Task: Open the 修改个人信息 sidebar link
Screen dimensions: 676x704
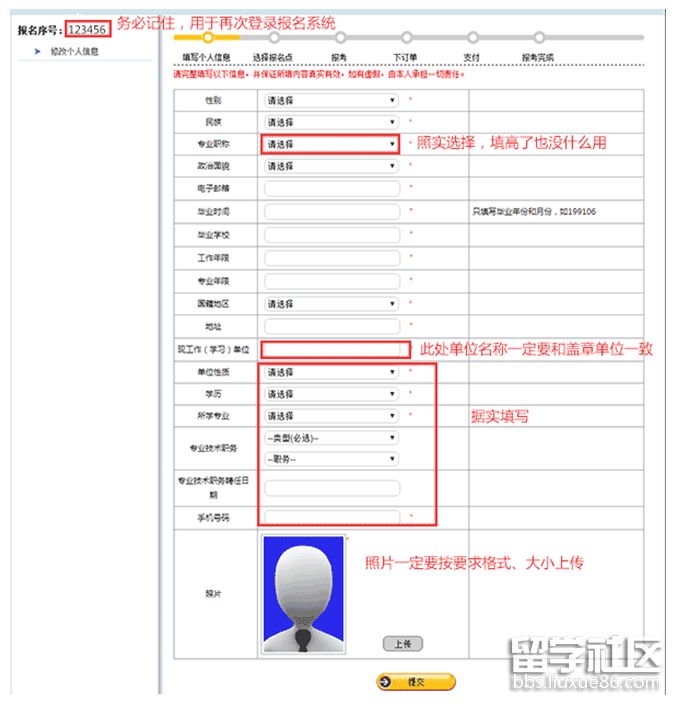Action: pyautogui.click(x=76, y=51)
